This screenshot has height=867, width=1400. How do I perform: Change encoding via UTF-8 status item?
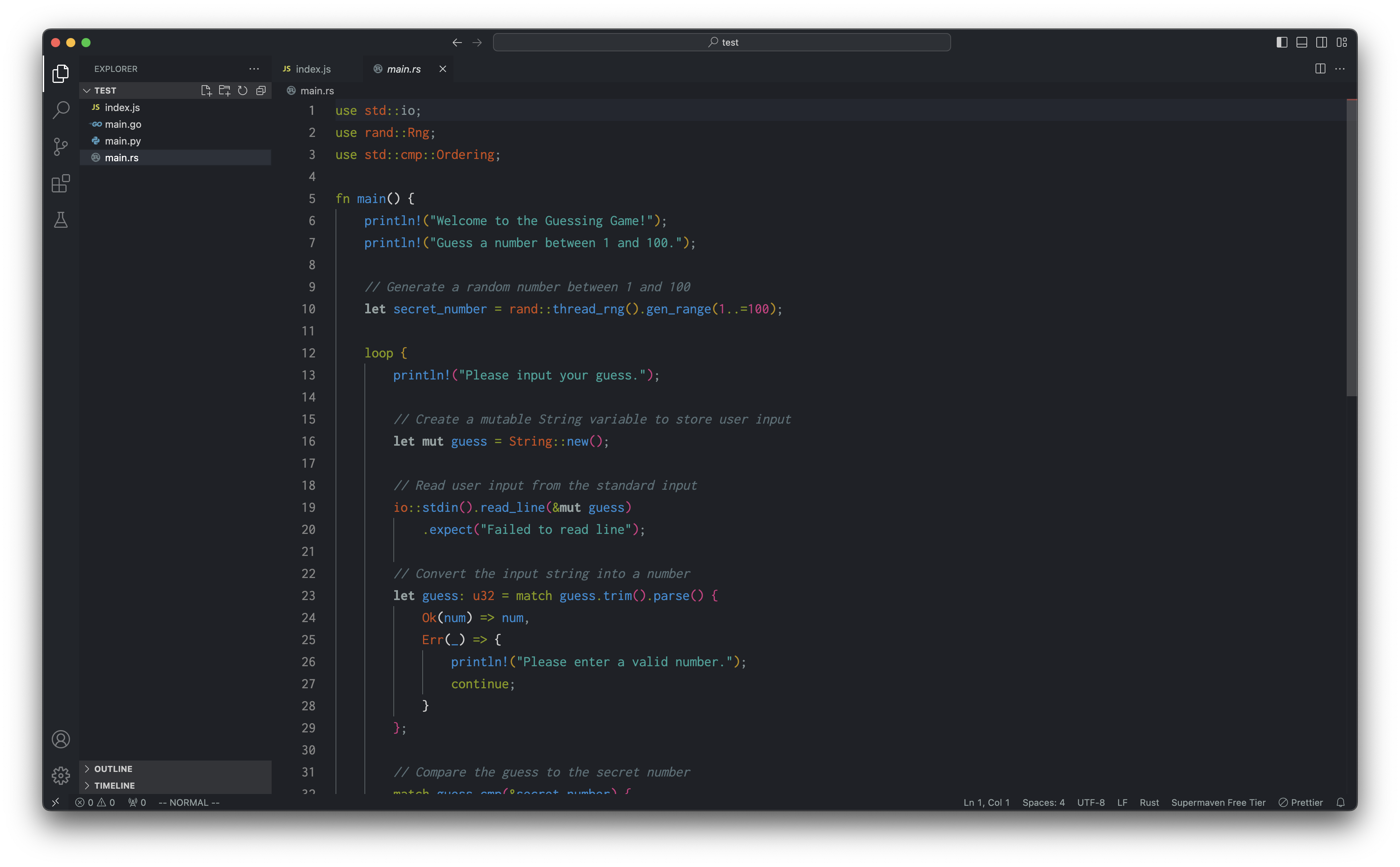(x=1091, y=802)
